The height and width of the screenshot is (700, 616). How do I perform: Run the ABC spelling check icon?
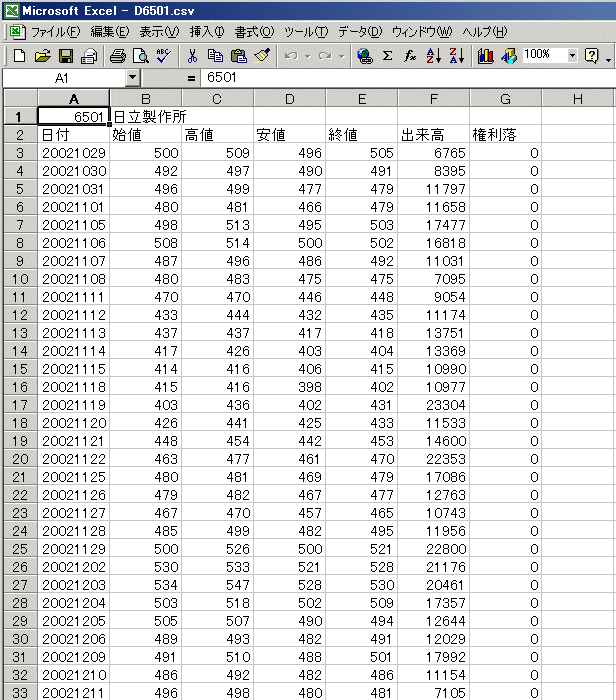pyautogui.click(x=164, y=56)
